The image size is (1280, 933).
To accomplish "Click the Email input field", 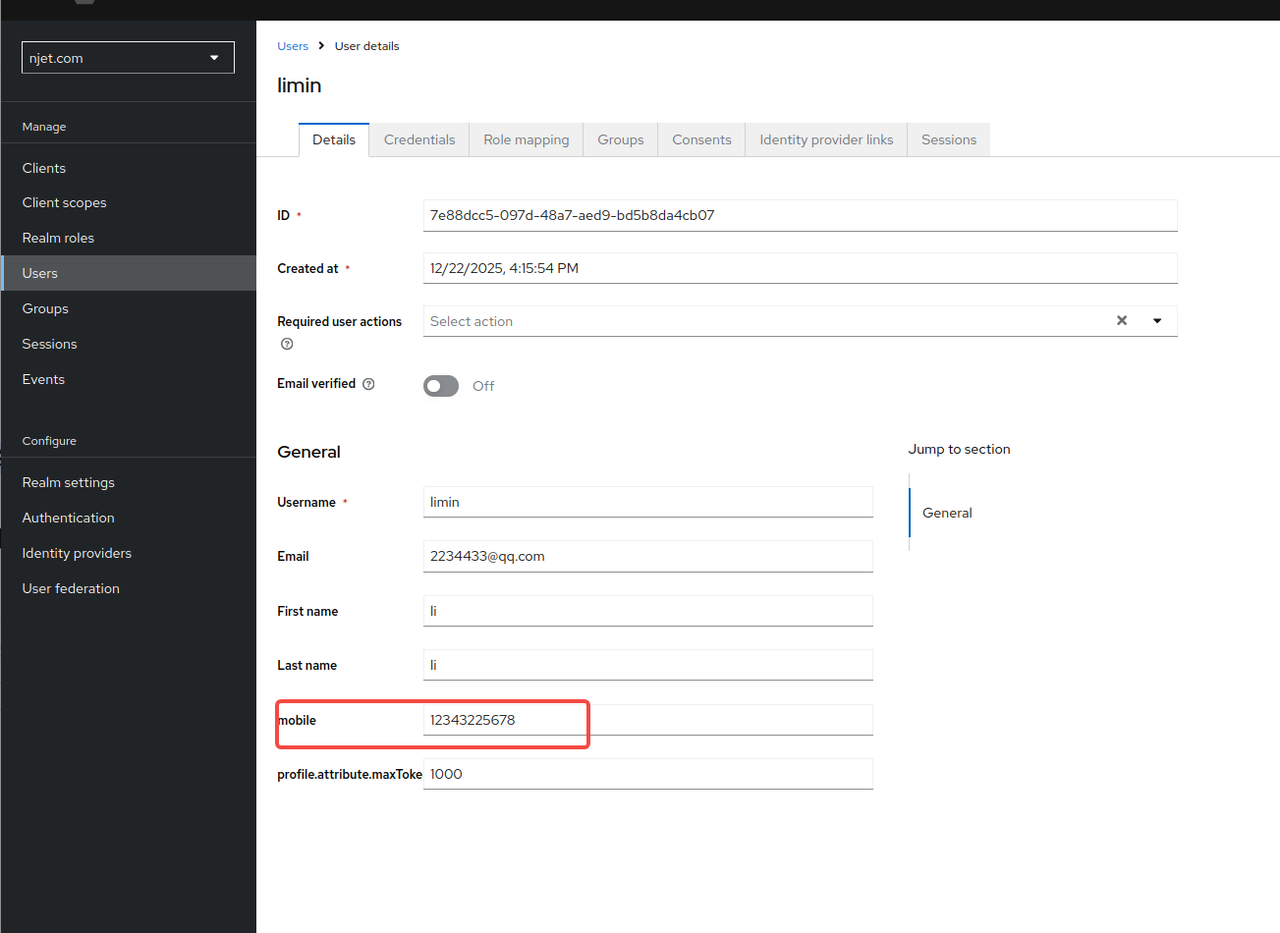I will 648,556.
